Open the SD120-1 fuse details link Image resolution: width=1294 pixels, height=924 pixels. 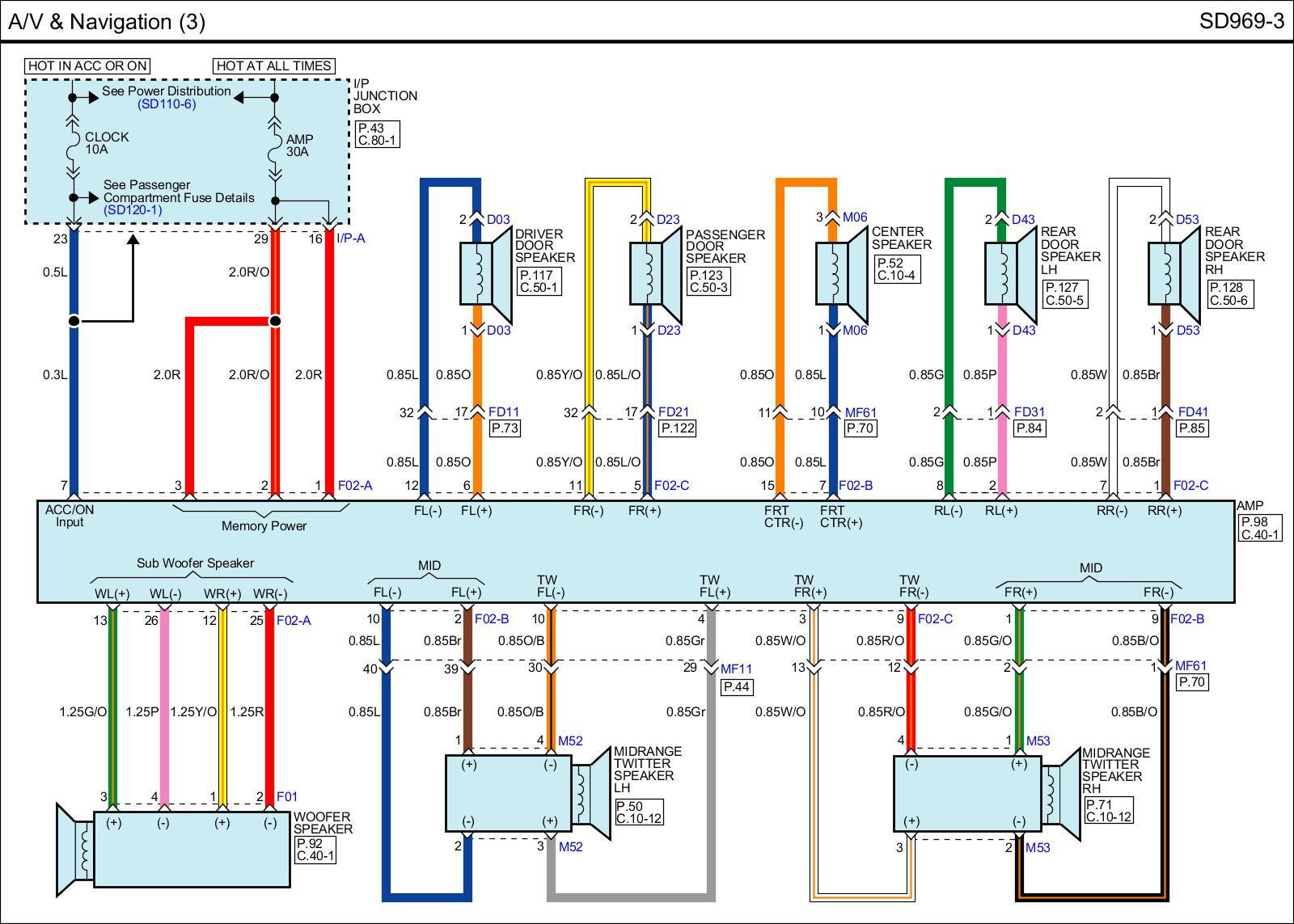point(133,210)
